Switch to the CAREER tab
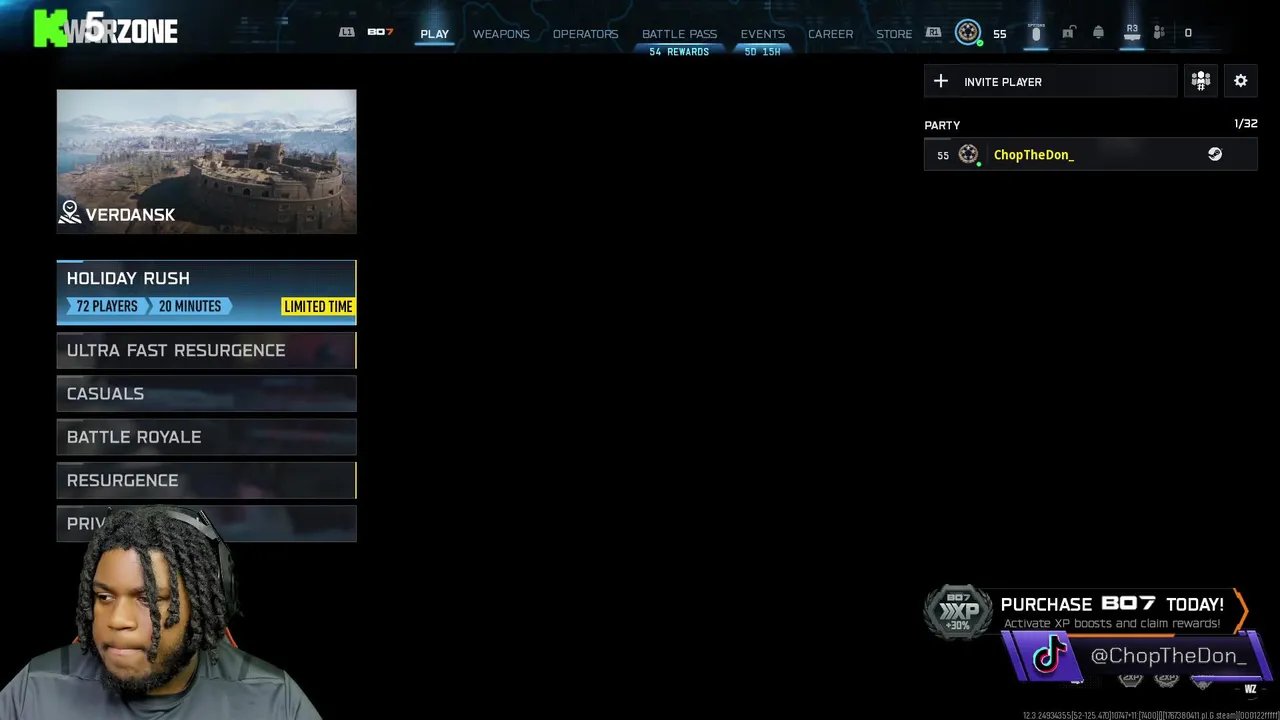This screenshot has width=1280, height=720. 830,34
